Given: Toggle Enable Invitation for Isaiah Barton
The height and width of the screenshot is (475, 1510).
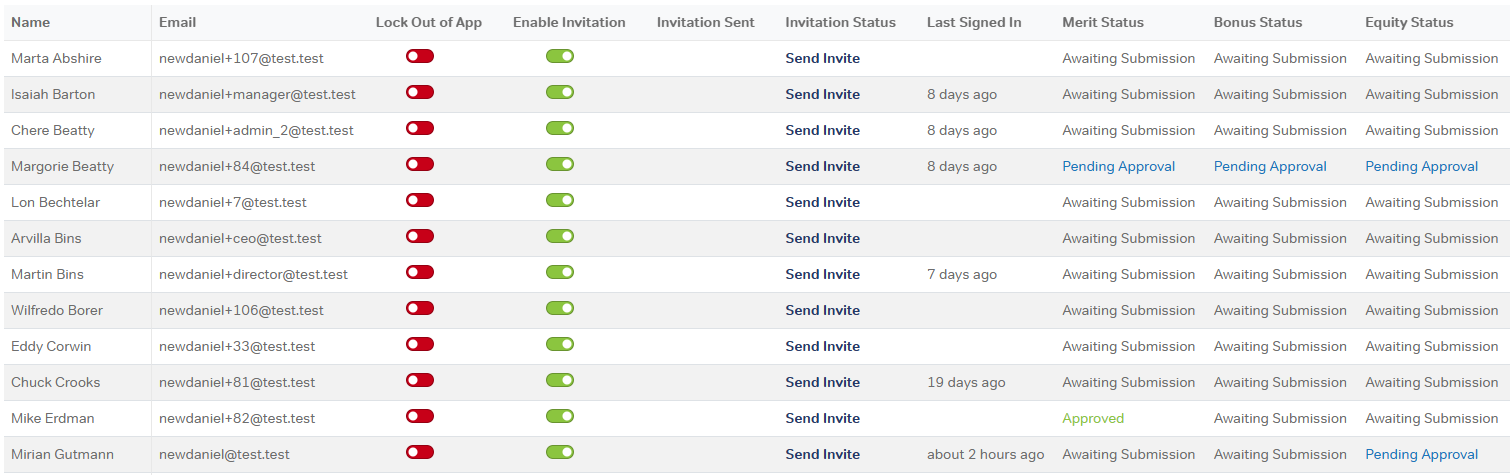Looking at the screenshot, I should point(560,93).
